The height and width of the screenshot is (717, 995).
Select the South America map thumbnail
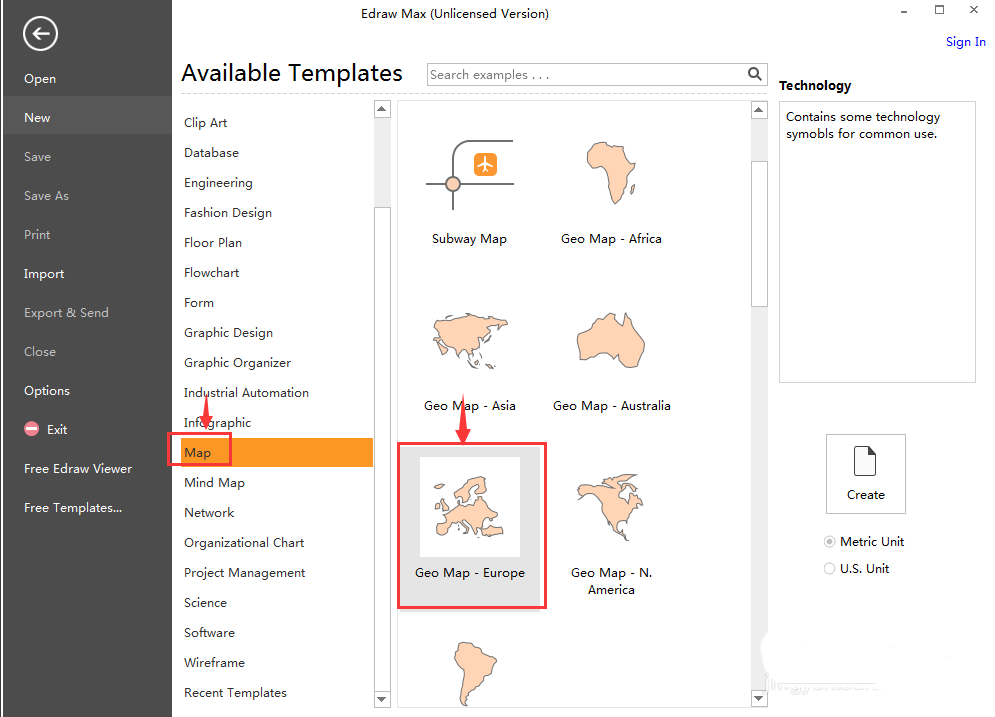click(476, 673)
